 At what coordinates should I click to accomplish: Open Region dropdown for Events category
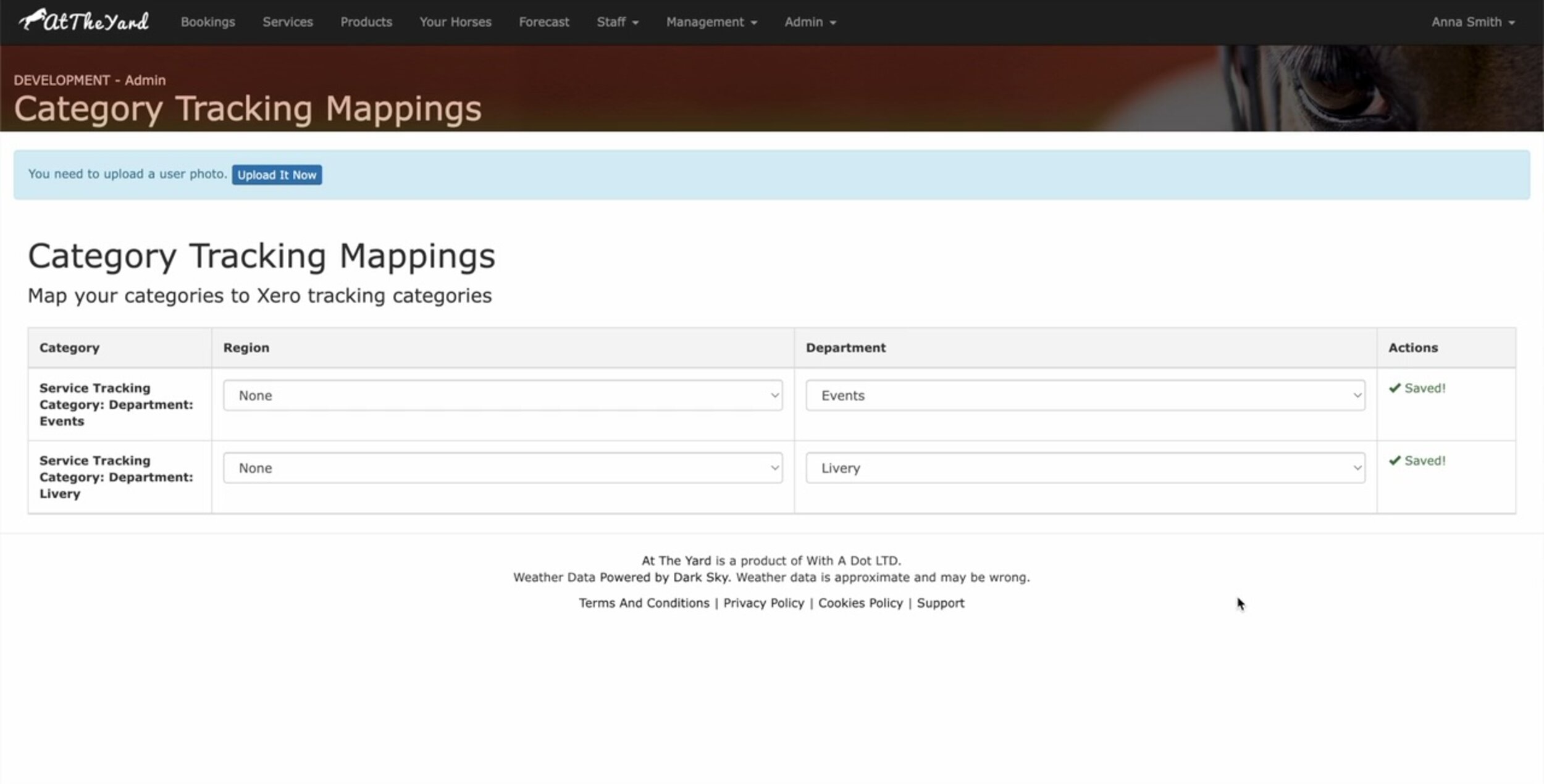502,396
